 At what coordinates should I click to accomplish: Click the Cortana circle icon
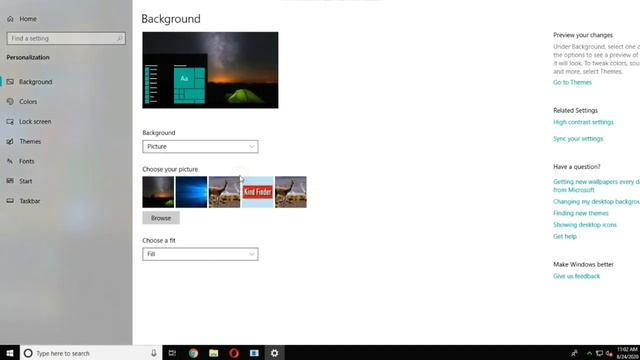(28, 353)
